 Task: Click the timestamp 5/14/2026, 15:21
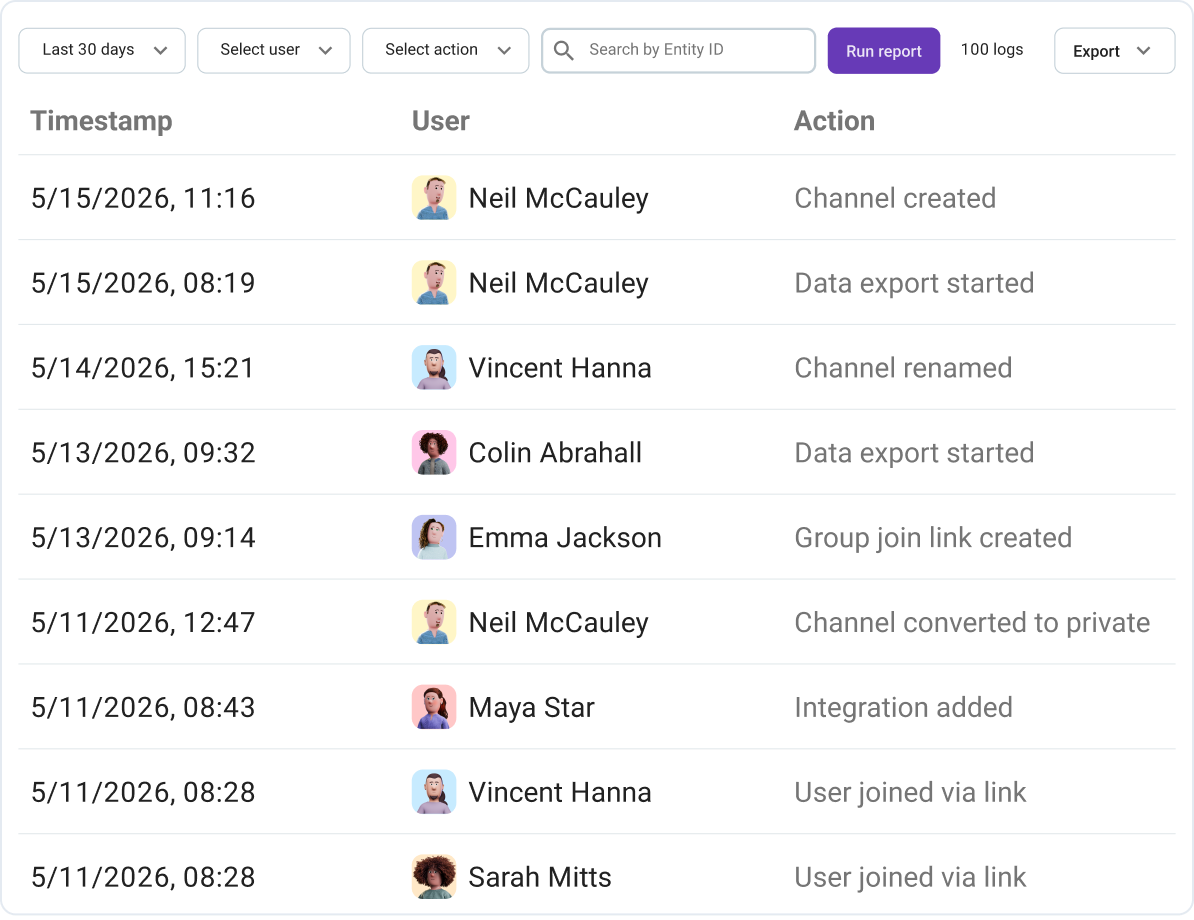pyautogui.click(x=142, y=369)
